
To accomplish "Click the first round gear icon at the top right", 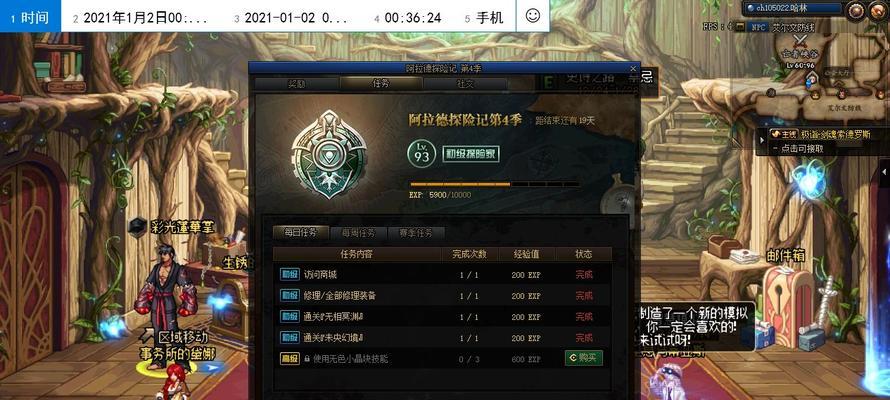I will click(x=856, y=9).
